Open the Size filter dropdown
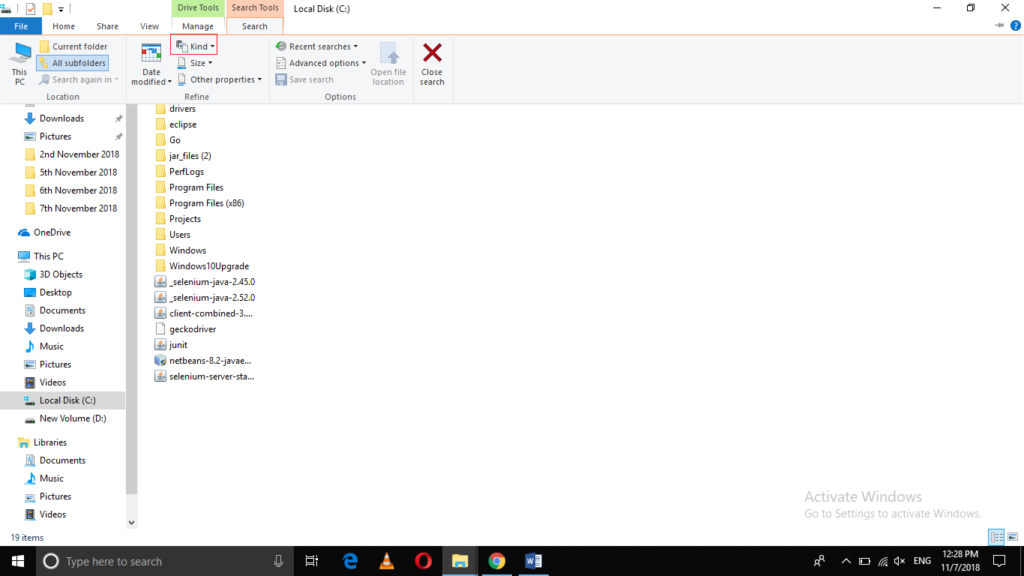The image size is (1024, 576). click(x=194, y=63)
